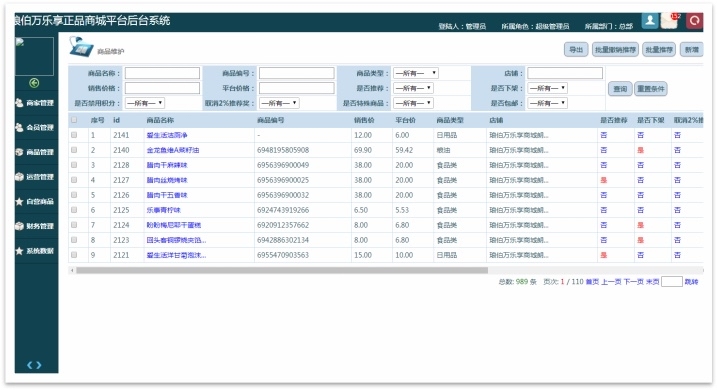Click the left arrow of the horizontal scrollbar

point(72,270)
